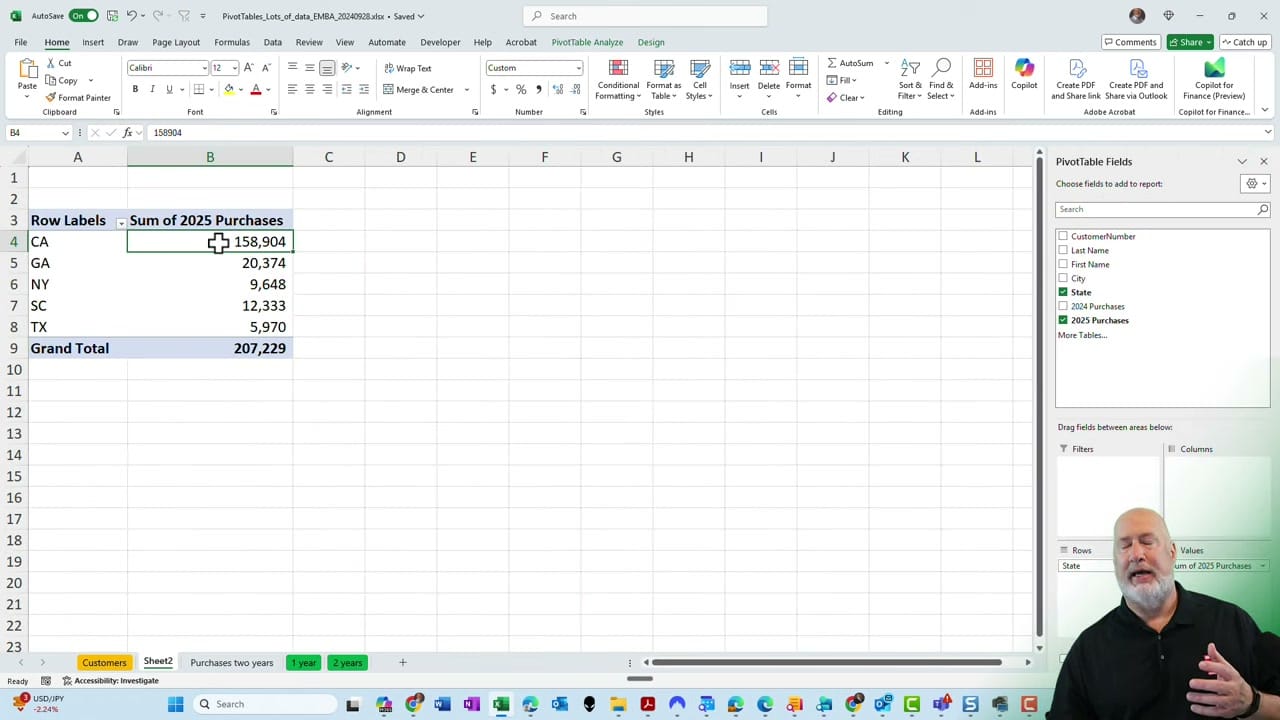Screen dimensions: 1280x720
Task: Open Sort & Filter options
Action: (x=909, y=80)
